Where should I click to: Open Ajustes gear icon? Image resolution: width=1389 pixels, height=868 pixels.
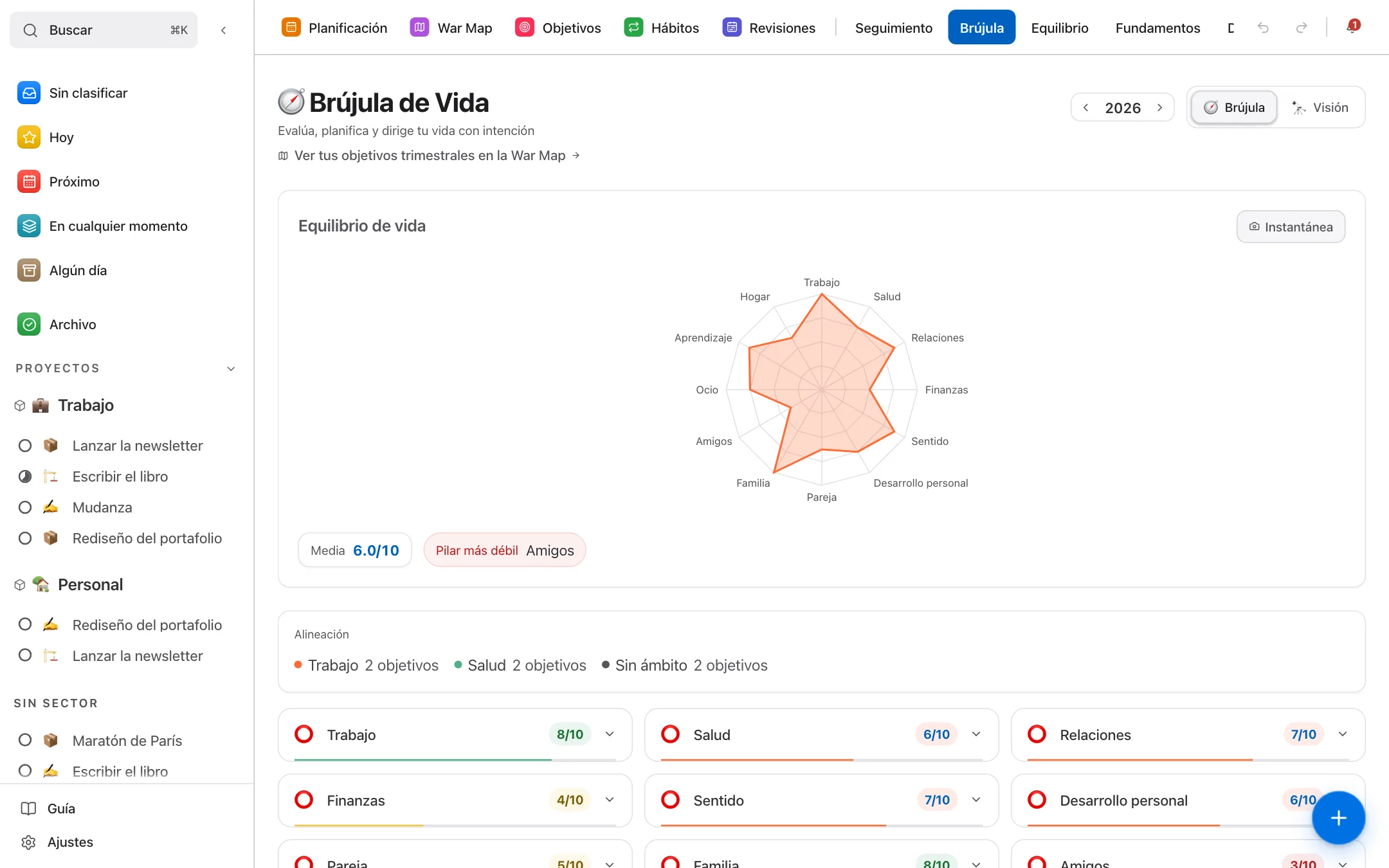[28, 842]
